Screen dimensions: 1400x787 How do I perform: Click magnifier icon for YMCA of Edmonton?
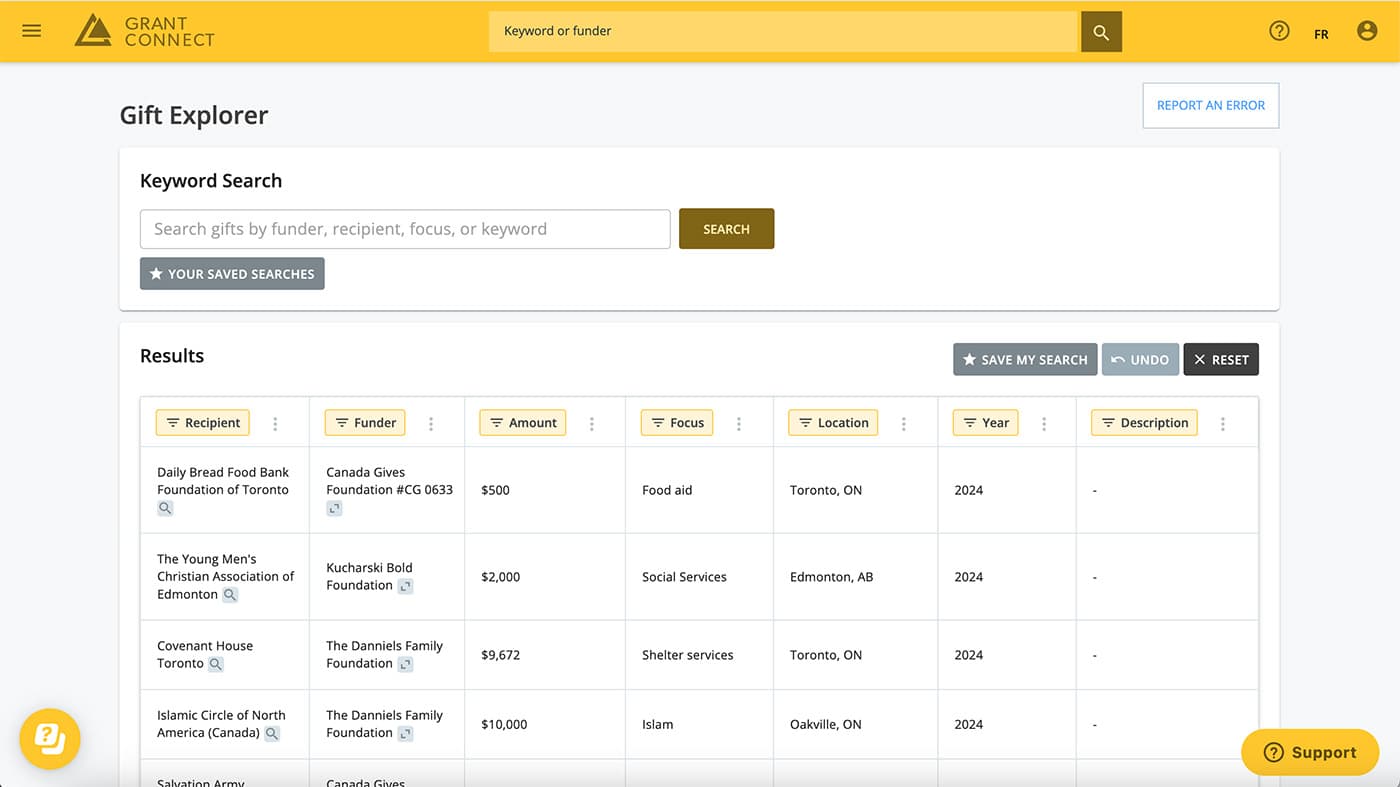click(x=230, y=595)
